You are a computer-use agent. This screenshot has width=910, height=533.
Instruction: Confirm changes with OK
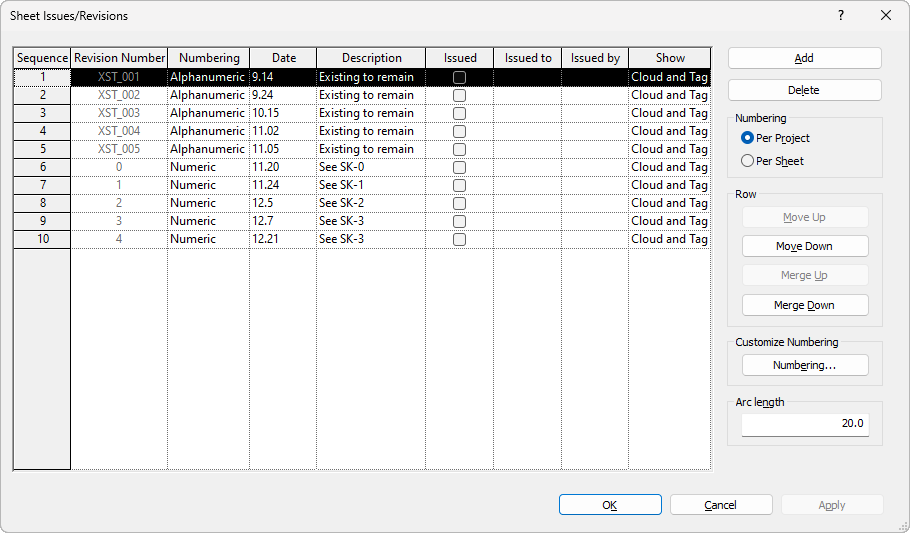click(610, 505)
